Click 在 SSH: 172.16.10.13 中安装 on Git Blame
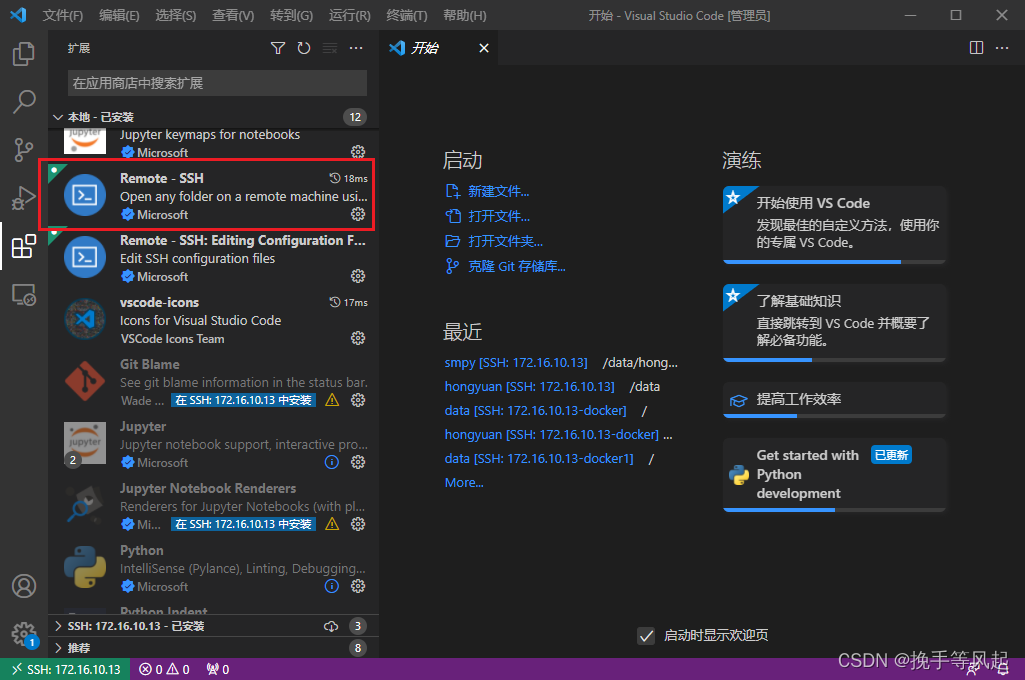 click(243, 400)
